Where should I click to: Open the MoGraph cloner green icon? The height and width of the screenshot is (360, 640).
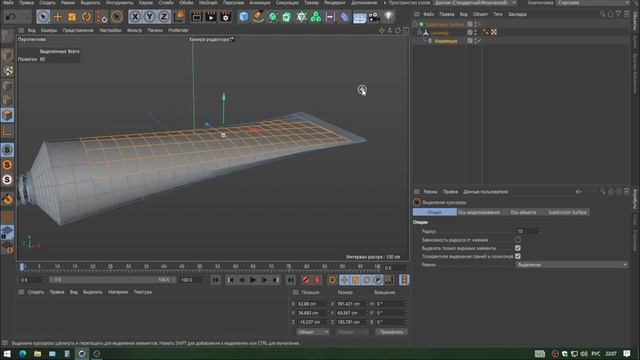[x=316, y=17]
